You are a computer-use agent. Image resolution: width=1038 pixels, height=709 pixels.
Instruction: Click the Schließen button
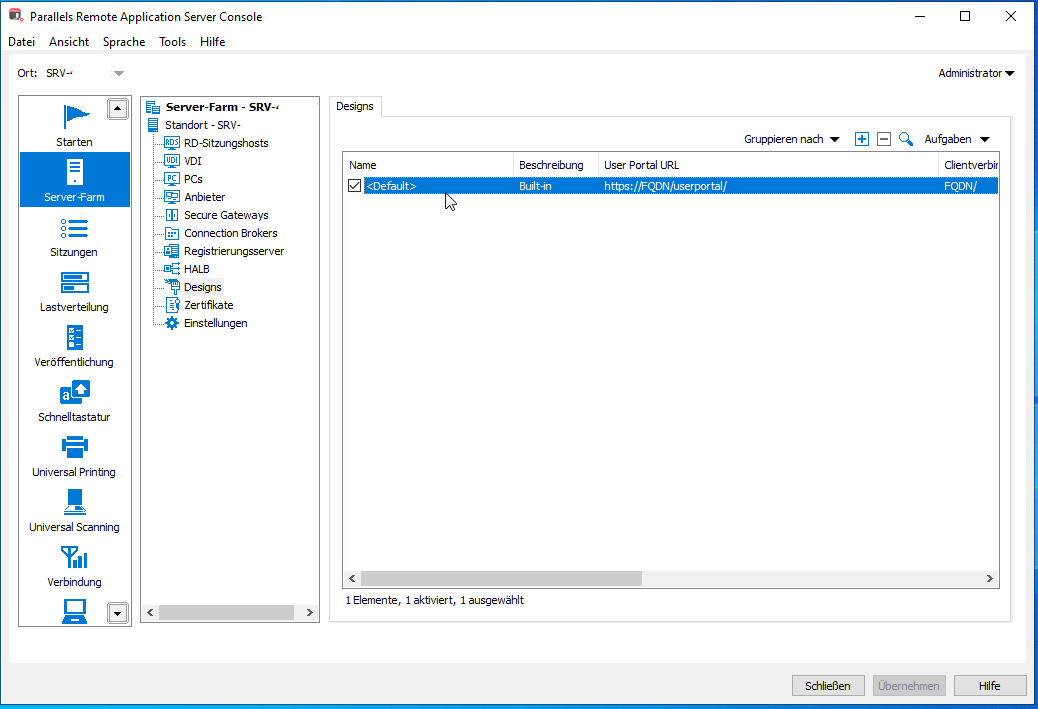click(827, 686)
